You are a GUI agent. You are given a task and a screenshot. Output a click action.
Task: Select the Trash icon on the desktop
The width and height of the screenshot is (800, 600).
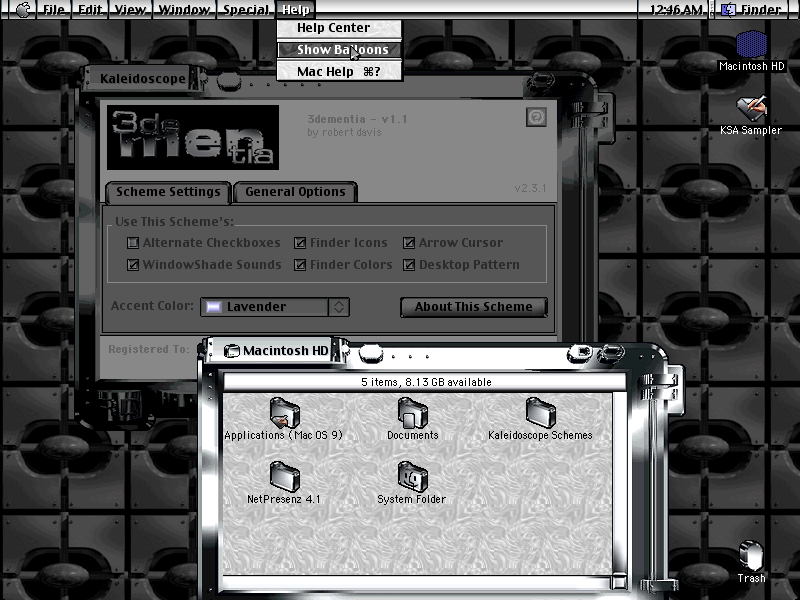[751, 556]
